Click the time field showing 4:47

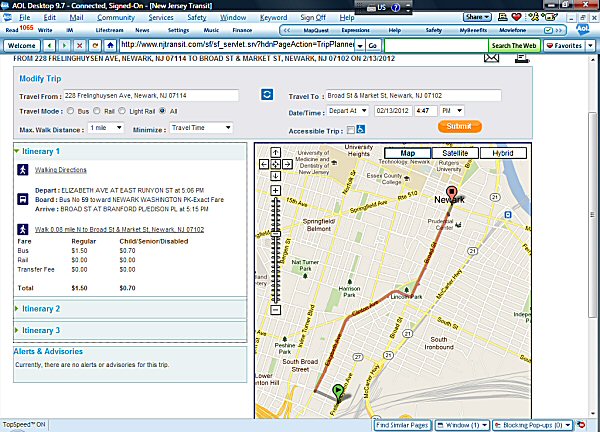tap(426, 111)
